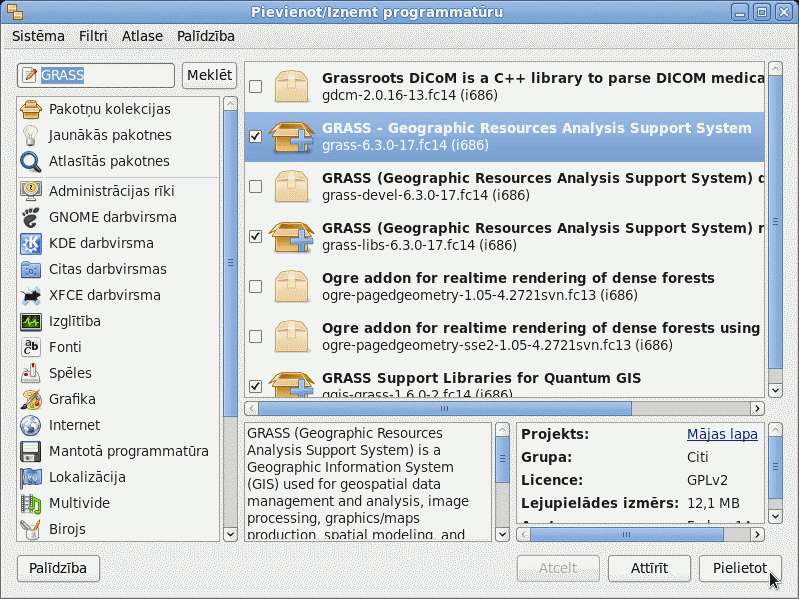Open the Atlase menu
This screenshot has width=799, height=599.
[x=142, y=36]
